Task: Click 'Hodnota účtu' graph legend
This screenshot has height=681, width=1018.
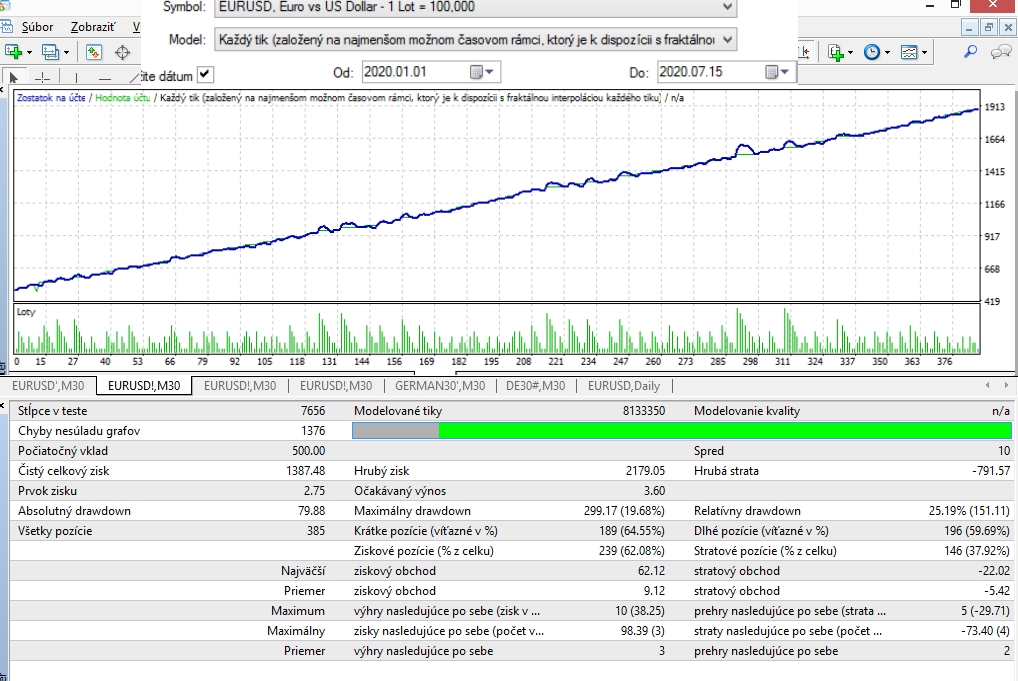Action: tap(123, 98)
